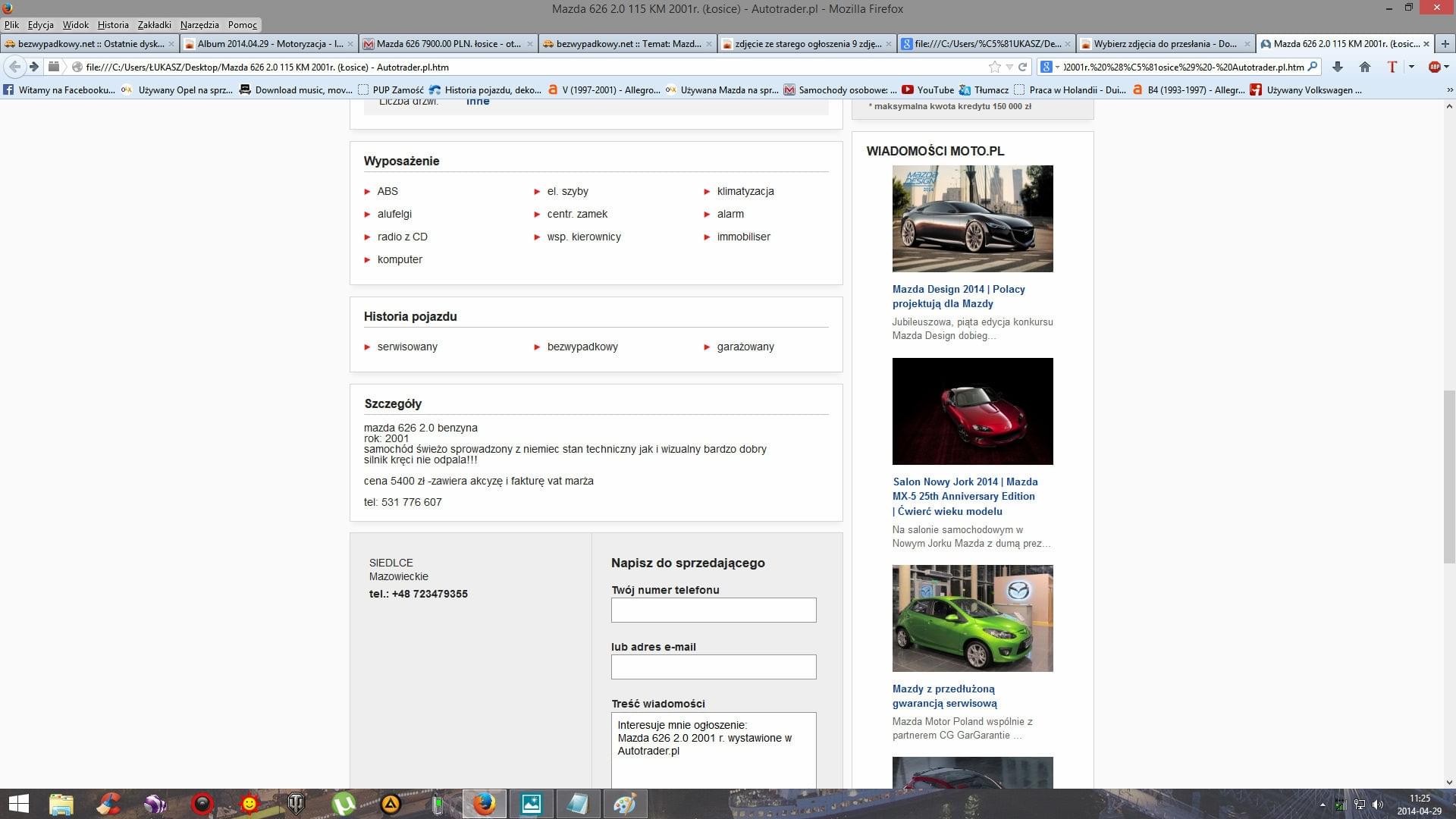Switch to bezwypadkowy.net Ostatnie dyskusje tab
Viewport: 1456px width, 819px height.
pyautogui.click(x=89, y=44)
